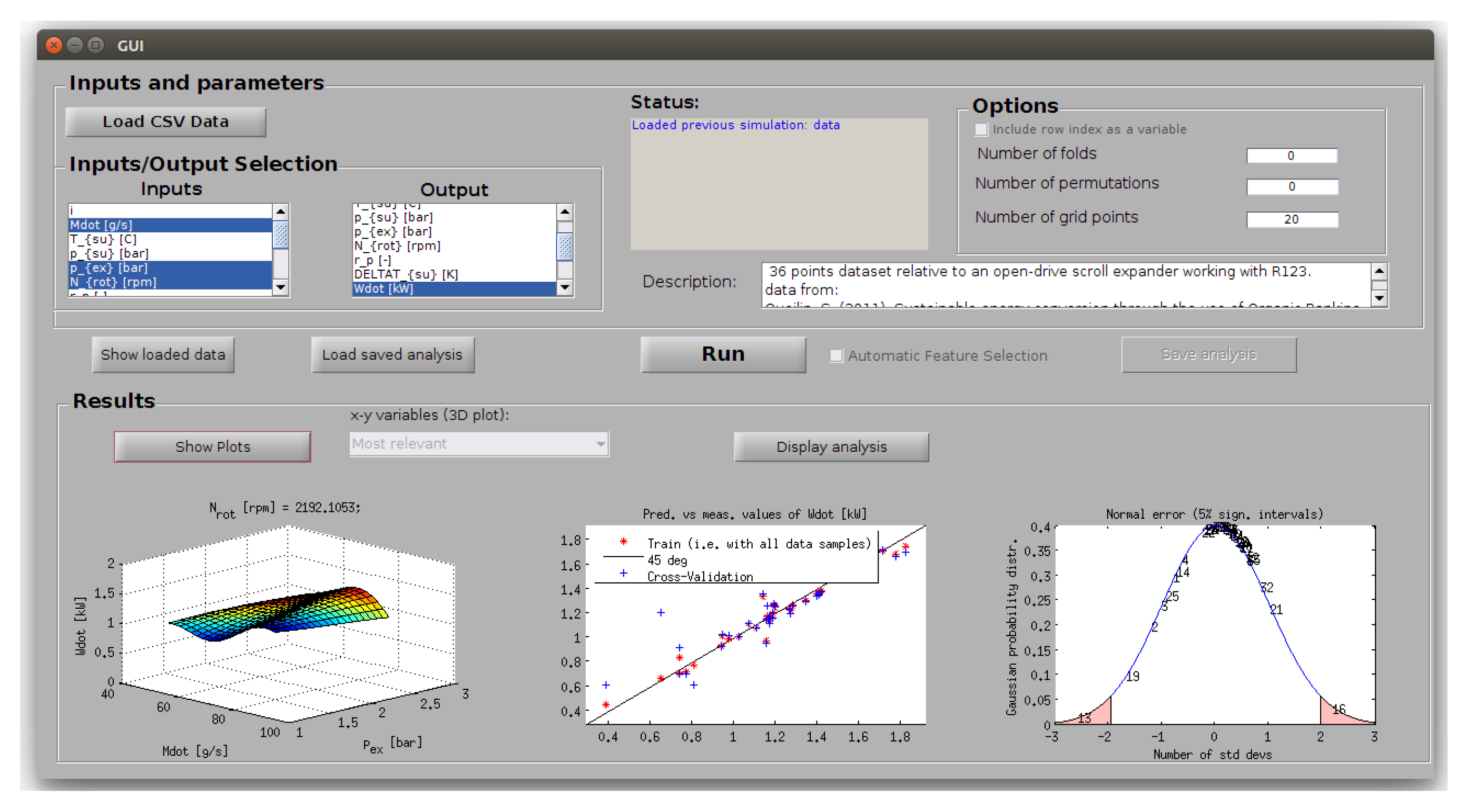The width and height of the screenshot is (1466, 812).
Task: Click Load CSV Data button
Action: click(165, 122)
